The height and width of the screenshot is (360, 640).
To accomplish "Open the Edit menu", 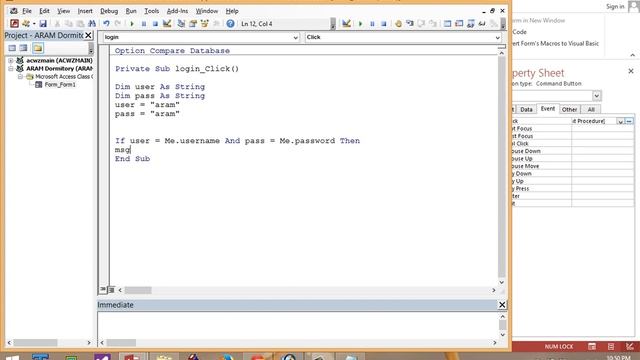I will (x=44, y=11).
